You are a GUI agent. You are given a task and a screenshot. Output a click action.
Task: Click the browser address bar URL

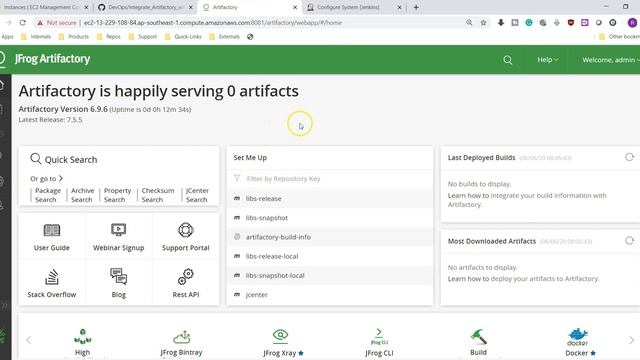coord(213,23)
